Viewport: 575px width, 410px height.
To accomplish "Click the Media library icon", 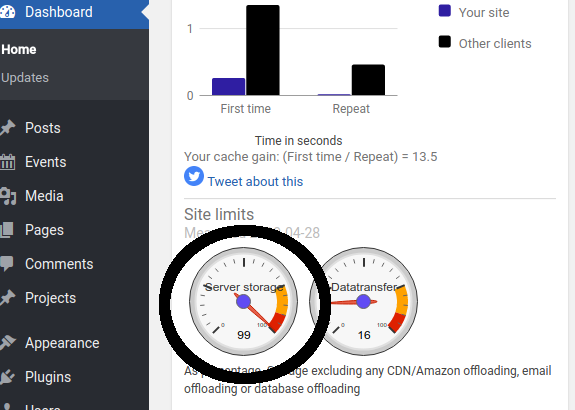I will click(8, 196).
